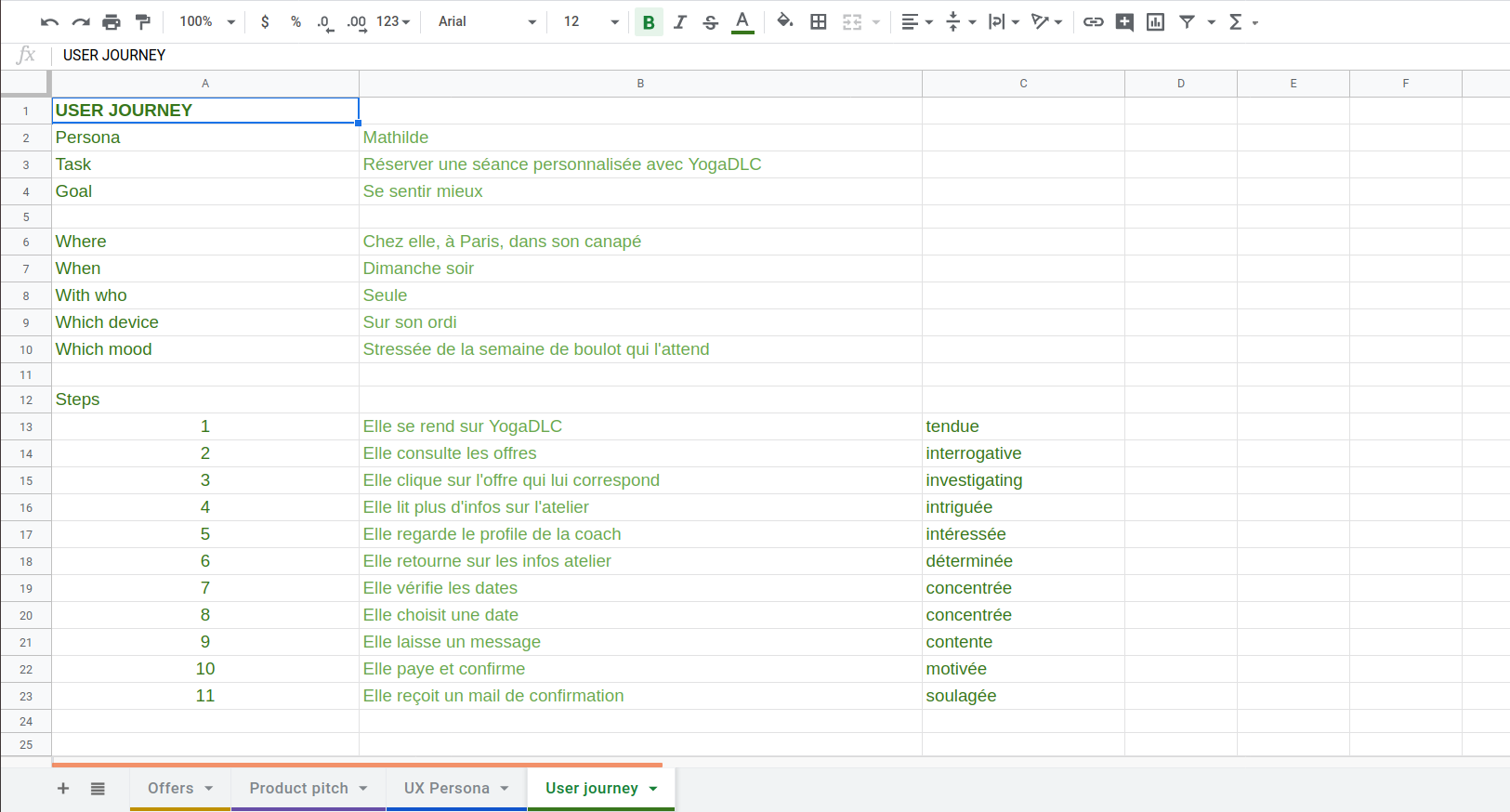This screenshot has width=1510, height=812.
Task: Click the Undo icon
Action: click(x=49, y=21)
